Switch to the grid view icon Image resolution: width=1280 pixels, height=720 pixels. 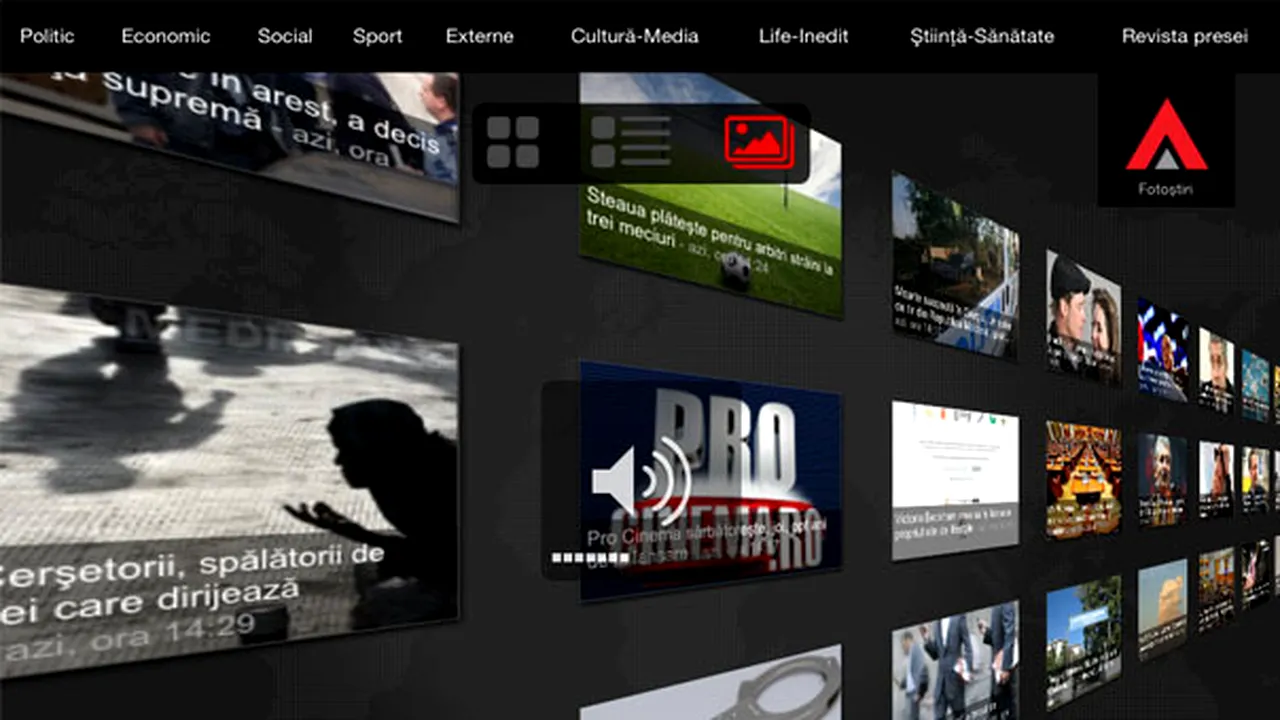coord(513,142)
